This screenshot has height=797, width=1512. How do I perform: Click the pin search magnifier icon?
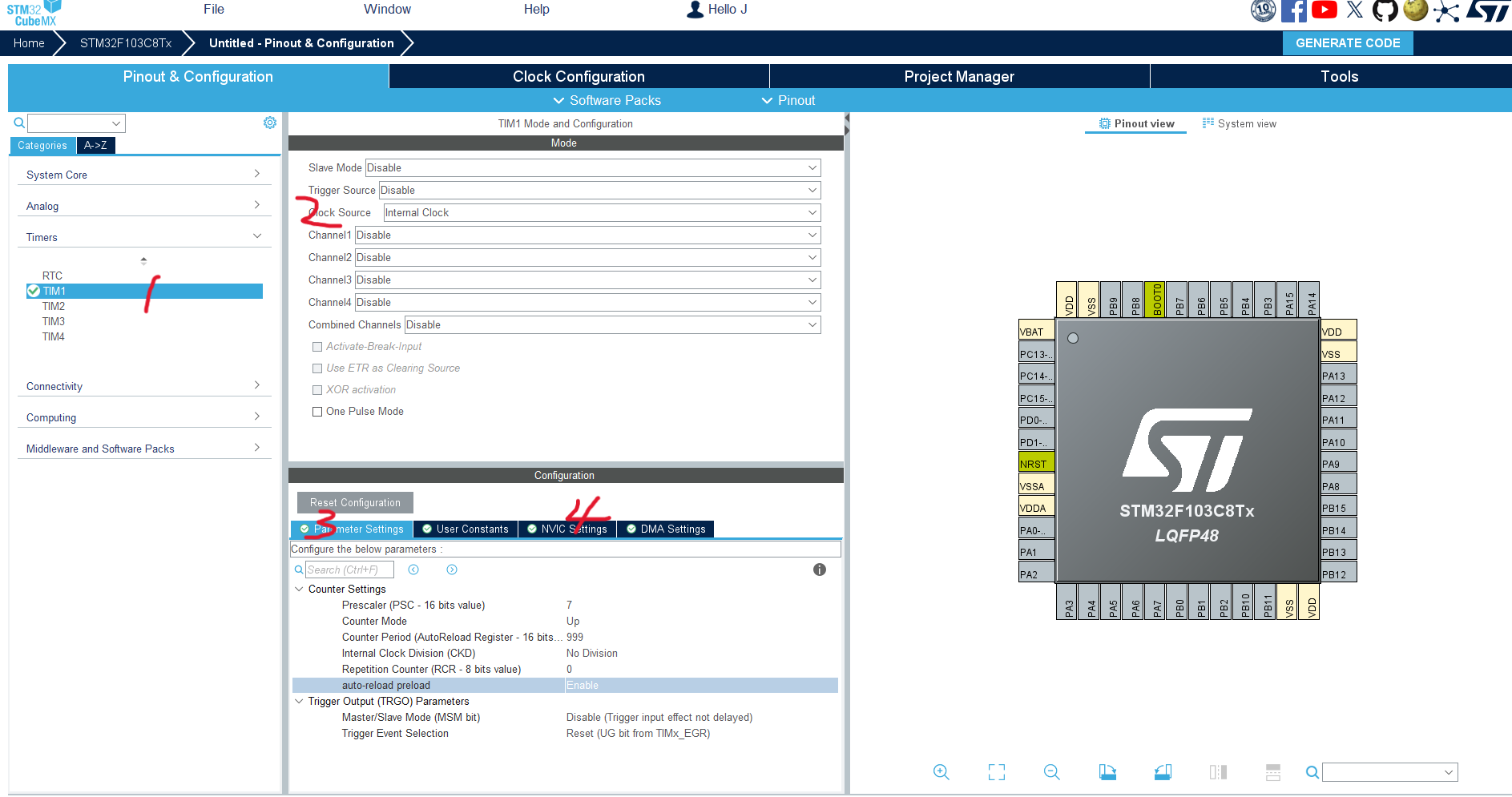[1312, 772]
